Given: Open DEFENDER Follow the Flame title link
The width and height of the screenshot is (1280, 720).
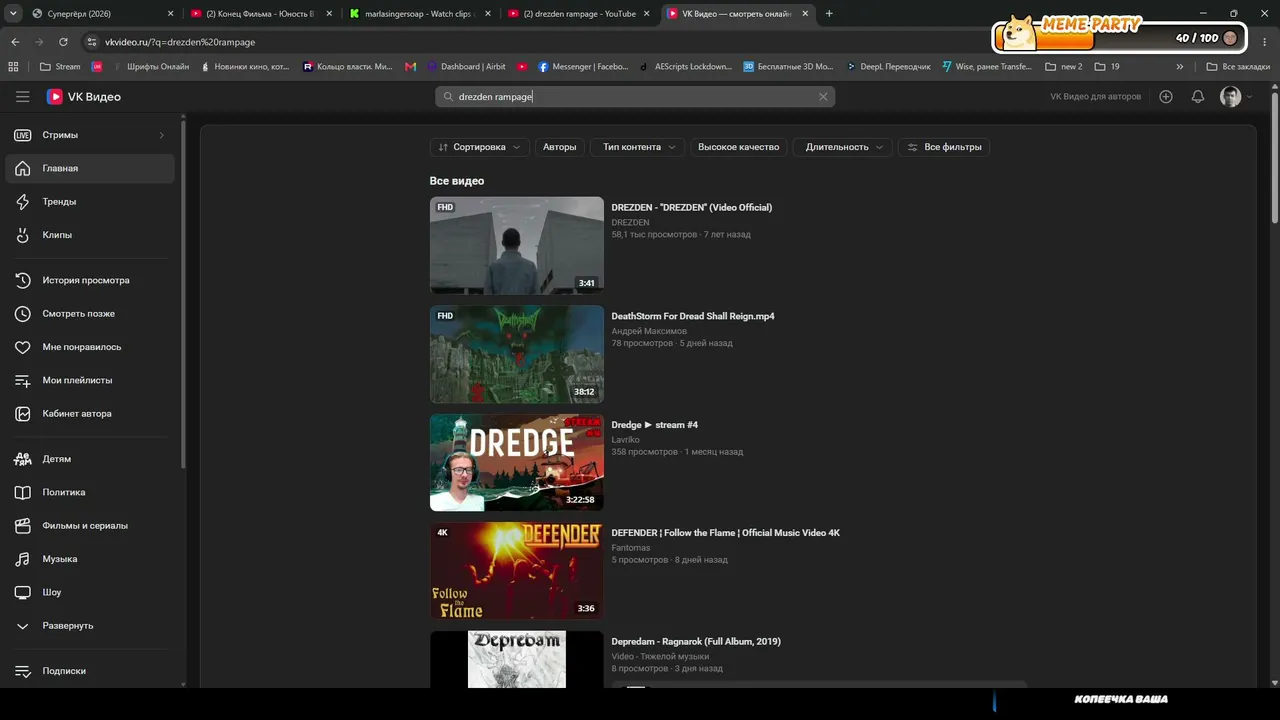Looking at the screenshot, I should click(726, 533).
